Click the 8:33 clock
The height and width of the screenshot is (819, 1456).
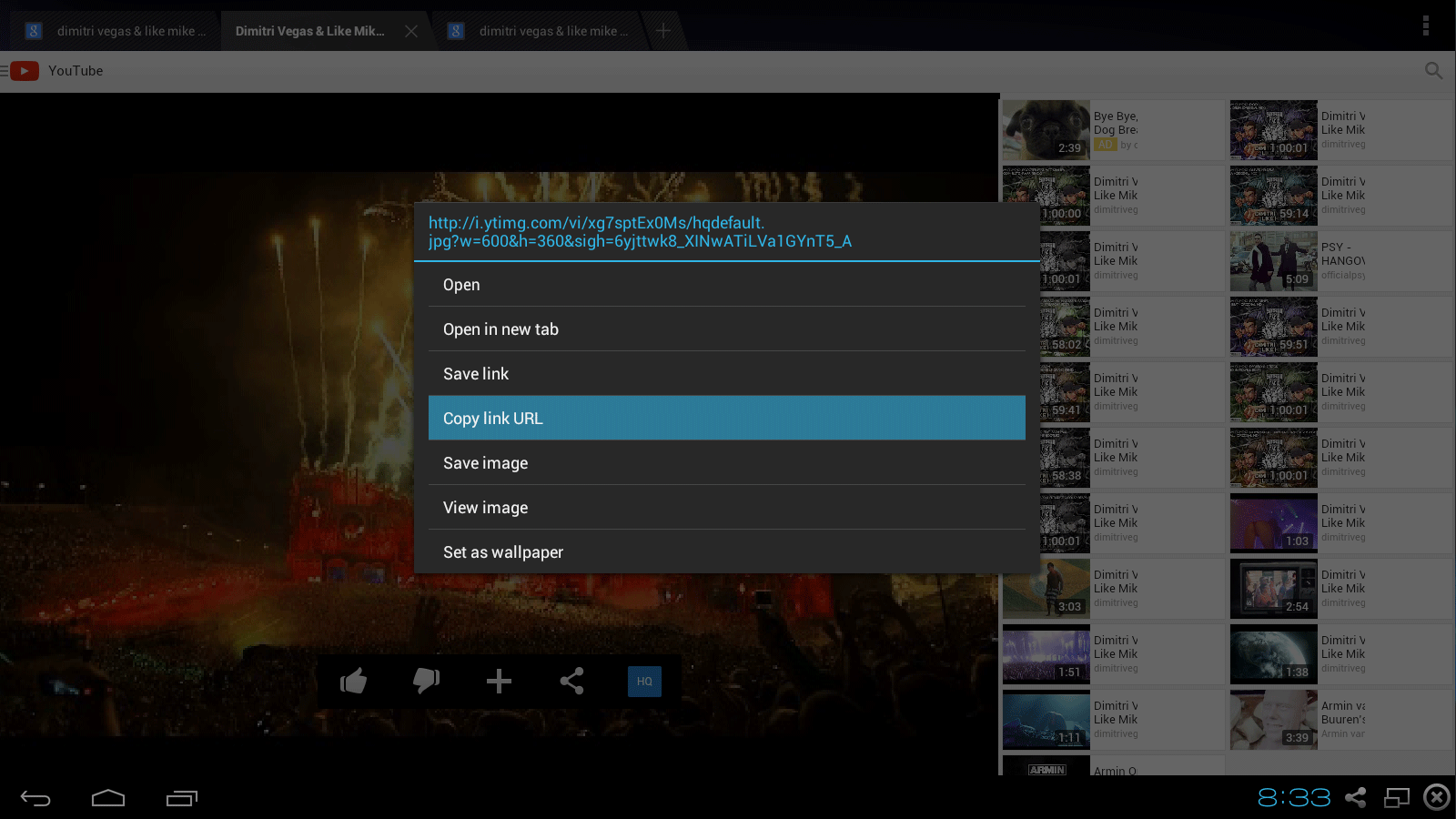click(1293, 798)
